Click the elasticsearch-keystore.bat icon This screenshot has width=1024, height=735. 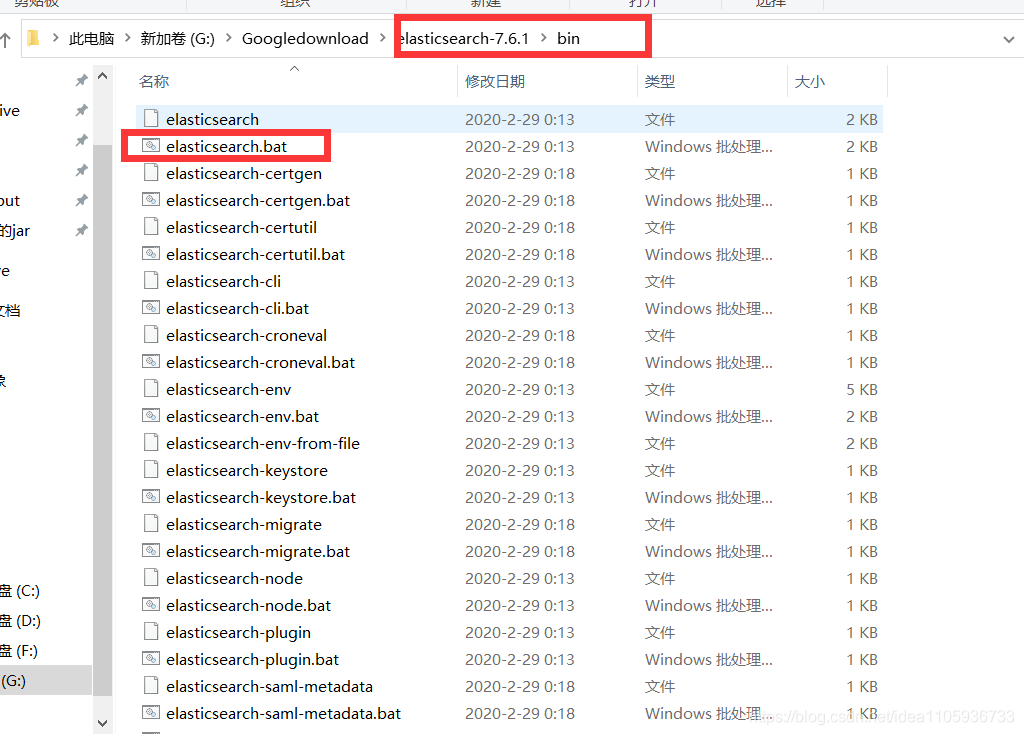[151, 497]
